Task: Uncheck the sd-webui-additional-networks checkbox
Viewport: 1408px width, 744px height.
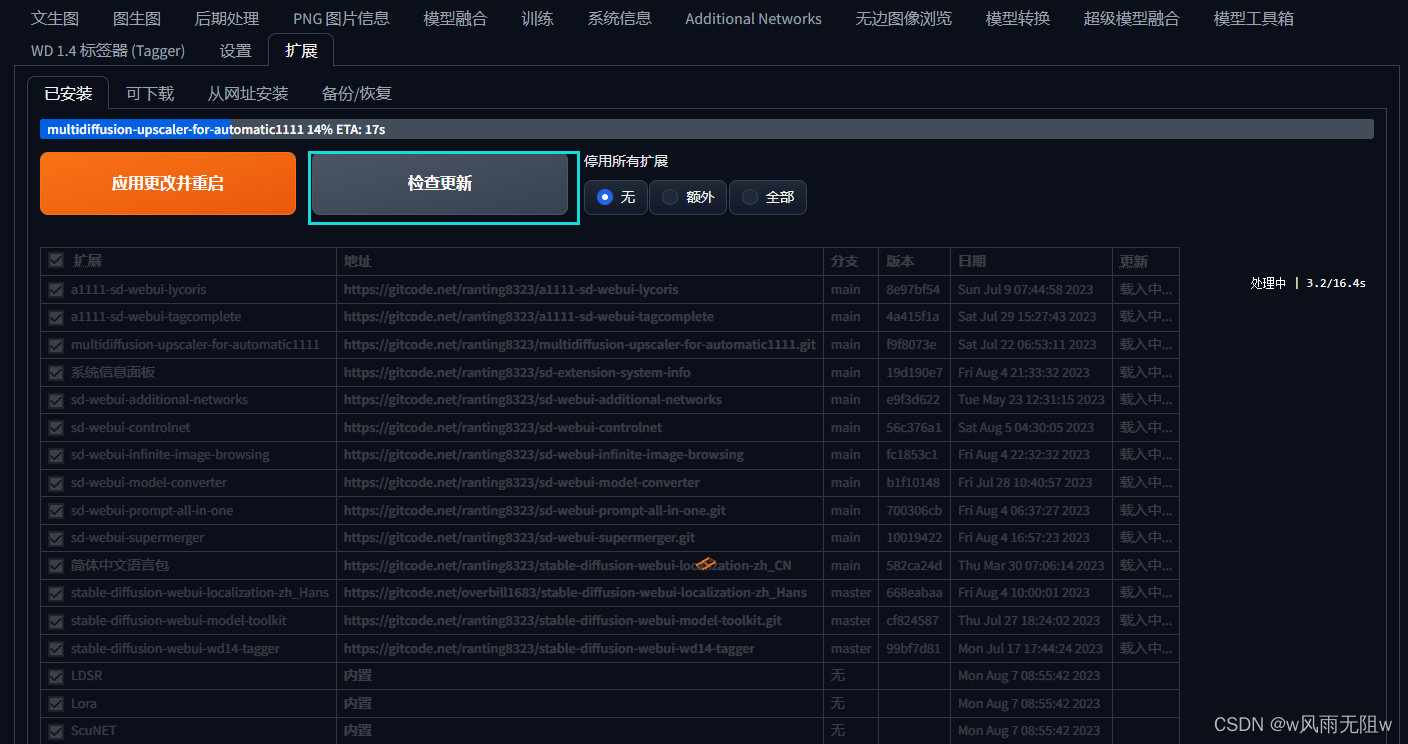Action: (x=56, y=399)
